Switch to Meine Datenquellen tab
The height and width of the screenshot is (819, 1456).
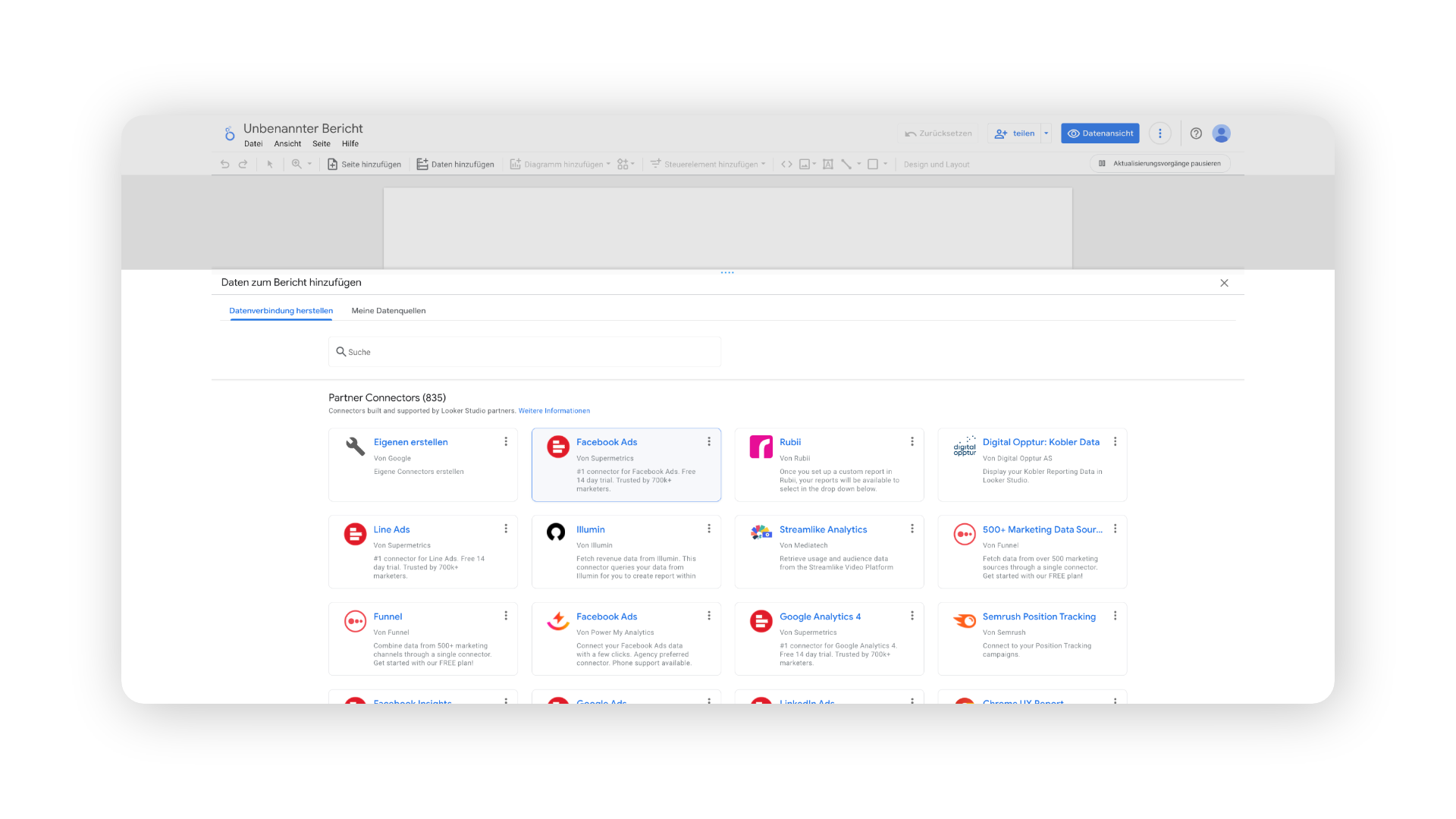pyautogui.click(x=388, y=311)
